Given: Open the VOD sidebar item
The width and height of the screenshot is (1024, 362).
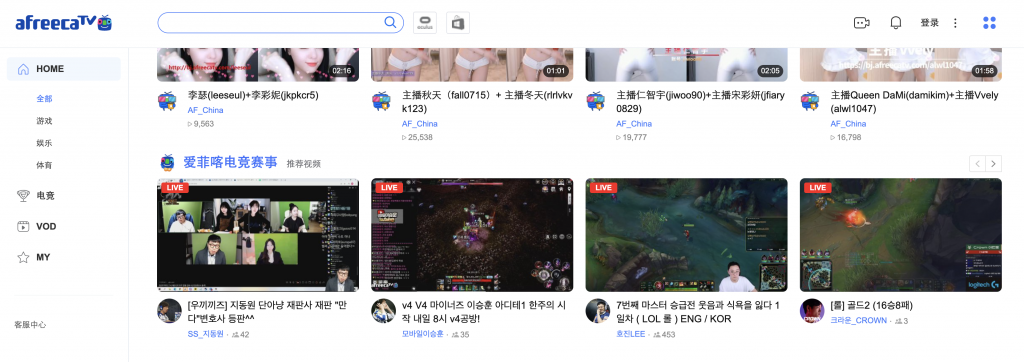Looking at the screenshot, I should (x=37, y=226).
